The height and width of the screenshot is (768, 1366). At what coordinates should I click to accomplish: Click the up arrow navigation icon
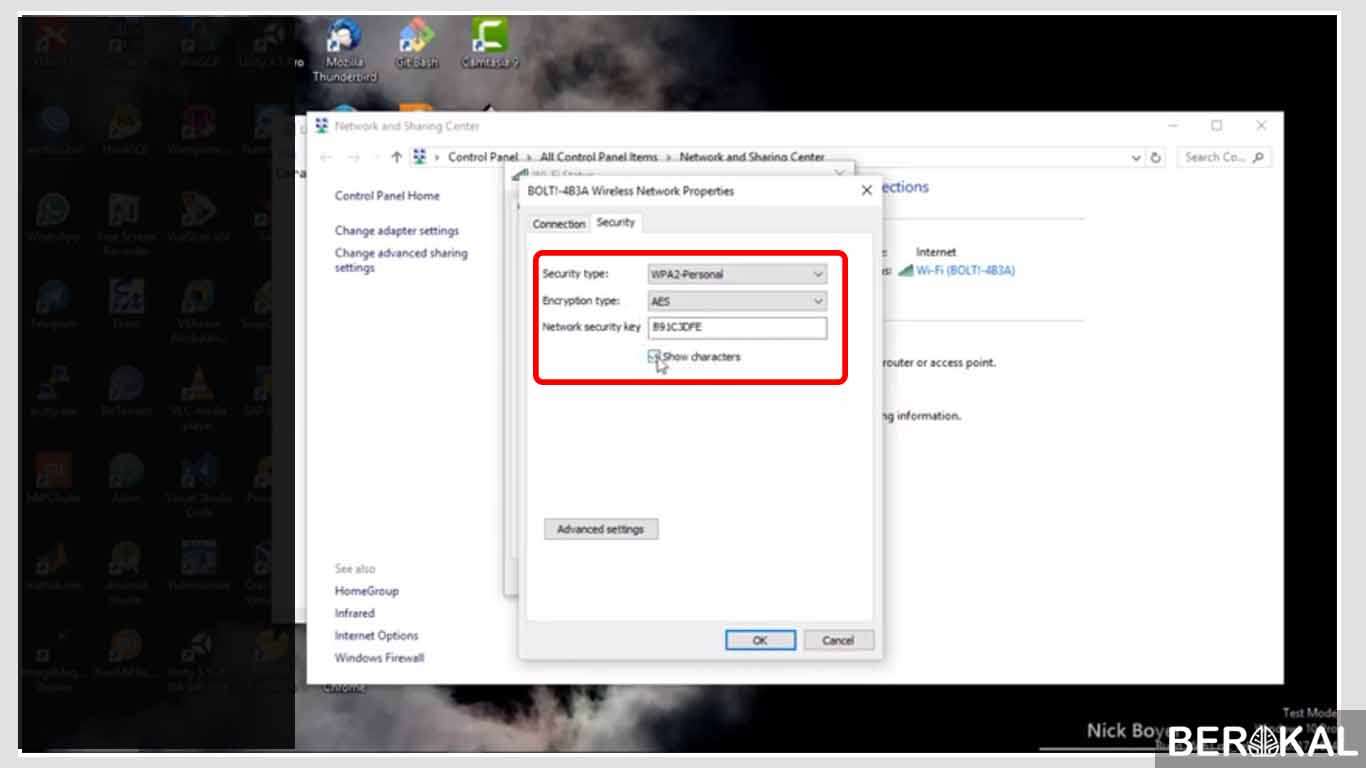tap(397, 158)
